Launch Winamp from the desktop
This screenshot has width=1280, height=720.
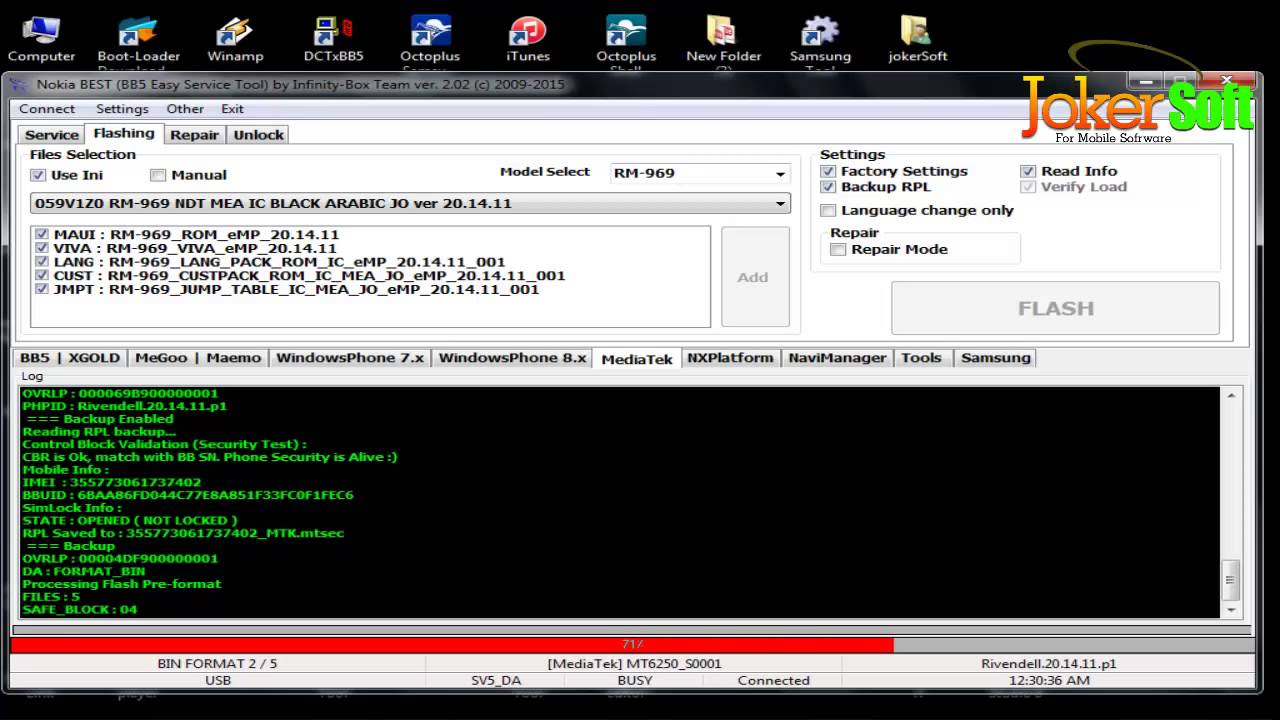pyautogui.click(x=235, y=38)
